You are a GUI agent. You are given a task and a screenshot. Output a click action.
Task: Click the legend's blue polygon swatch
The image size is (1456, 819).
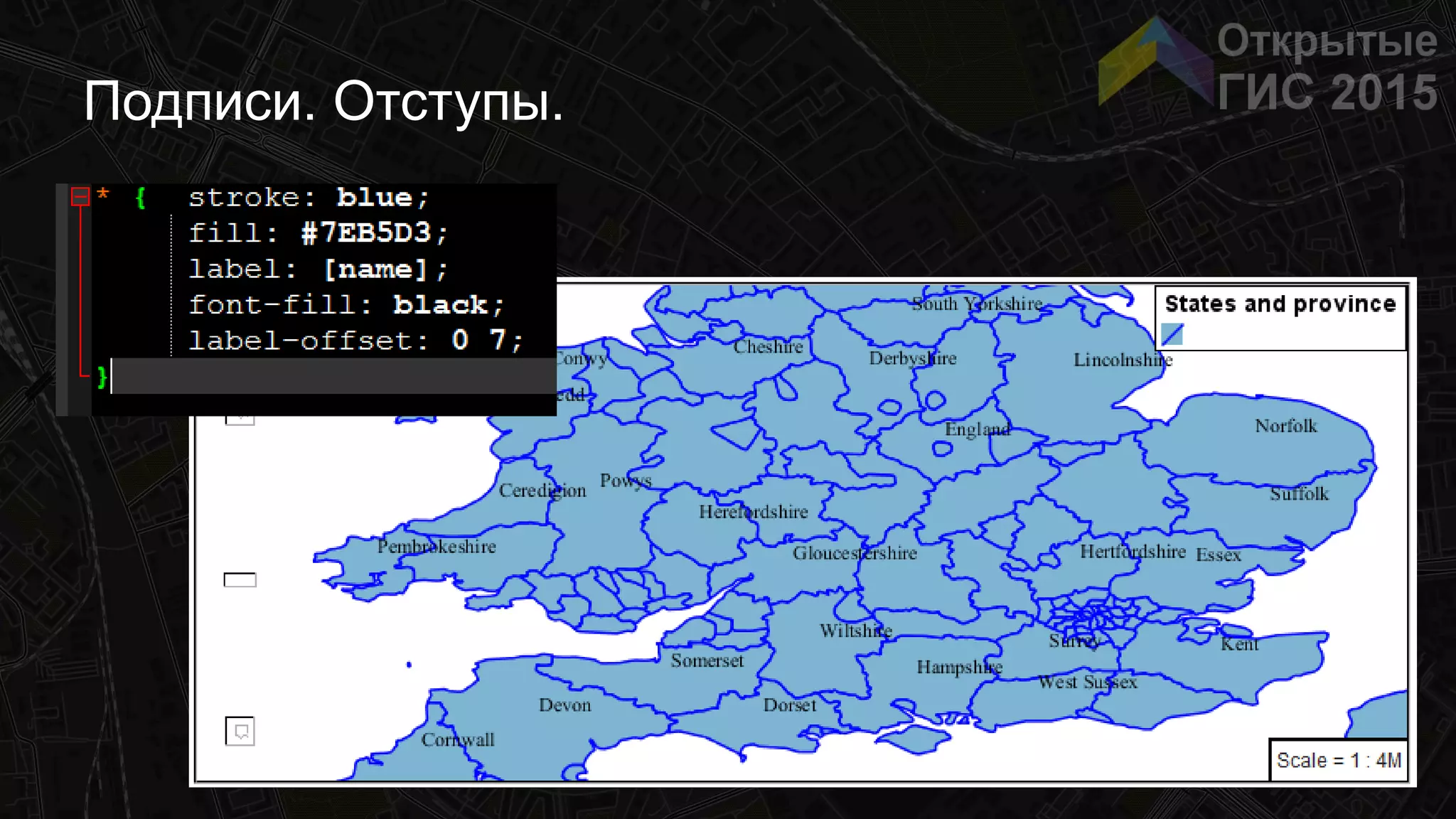pyautogui.click(x=1172, y=334)
